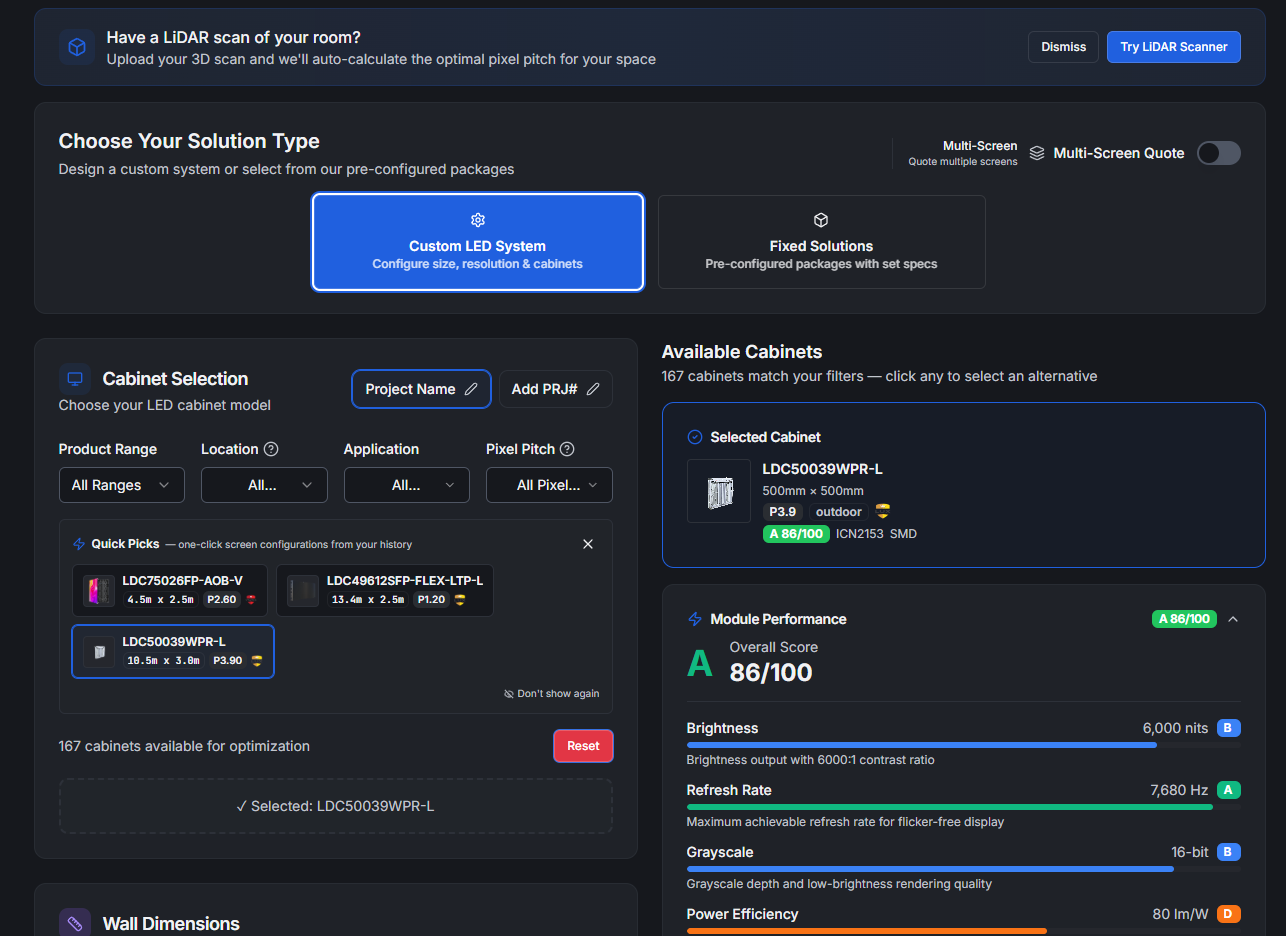The height and width of the screenshot is (936, 1286).
Task: Open the Product Range dropdown
Action: coord(121,485)
